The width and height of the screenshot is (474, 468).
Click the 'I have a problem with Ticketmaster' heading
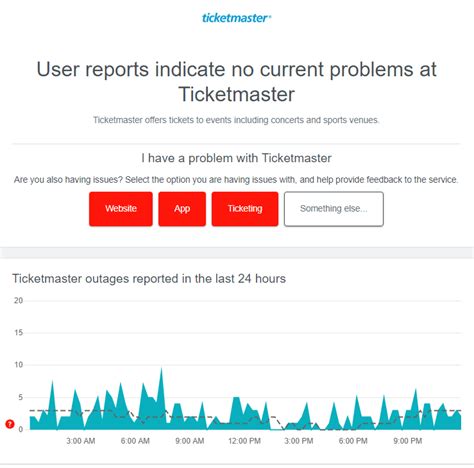coord(236,158)
